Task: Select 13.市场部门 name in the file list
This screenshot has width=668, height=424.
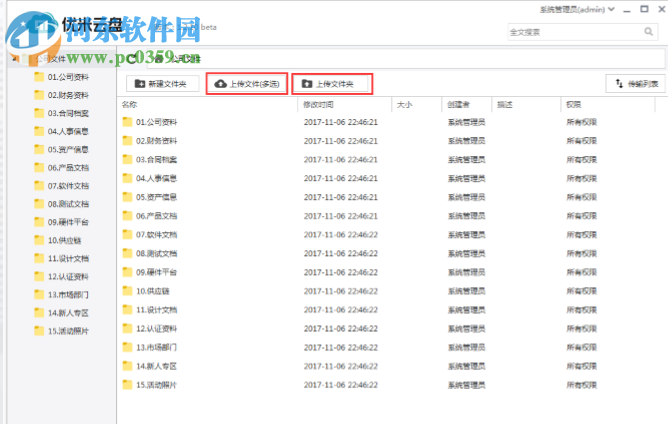Action: point(156,347)
